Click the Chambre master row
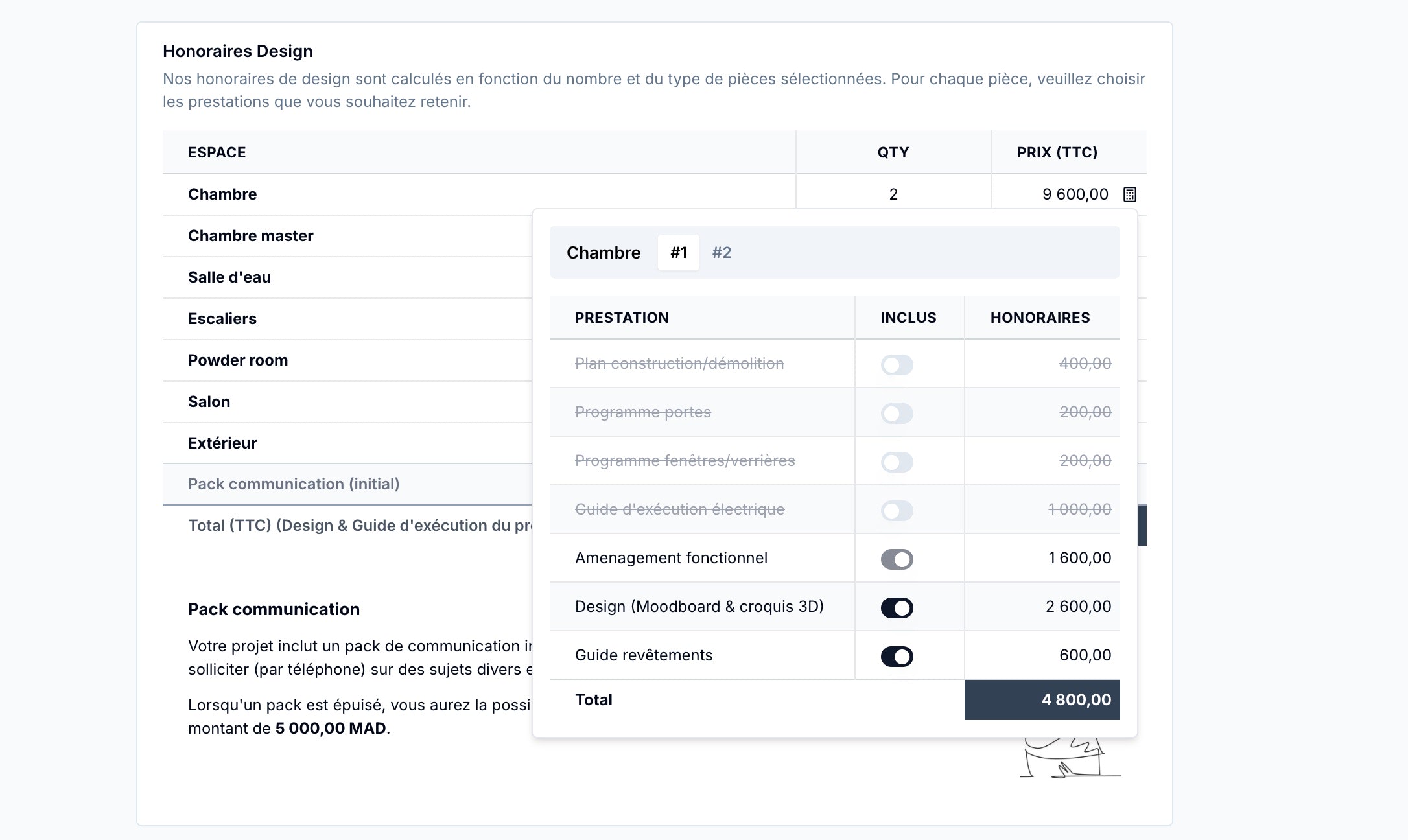The image size is (1408, 840). point(251,236)
